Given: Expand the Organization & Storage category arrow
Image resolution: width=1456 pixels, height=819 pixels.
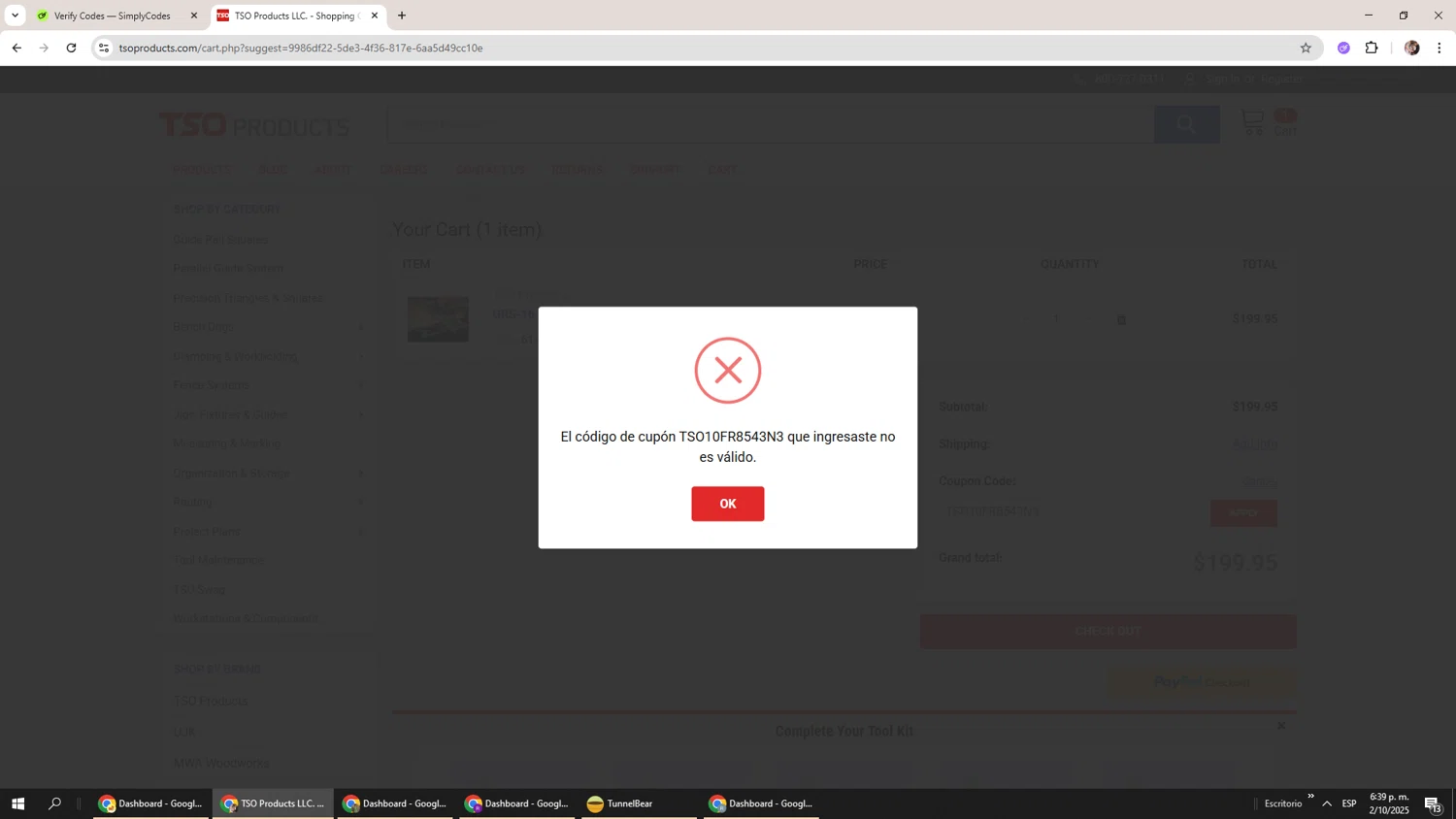Looking at the screenshot, I should pyautogui.click(x=361, y=473).
